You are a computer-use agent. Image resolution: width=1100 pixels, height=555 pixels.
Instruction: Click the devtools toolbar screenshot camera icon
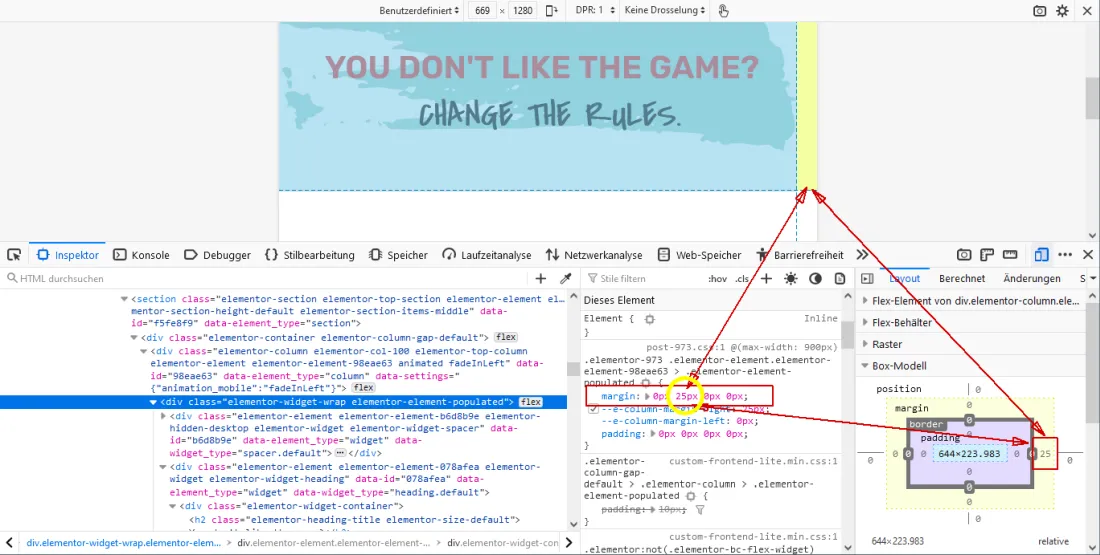[x=964, y=255]
